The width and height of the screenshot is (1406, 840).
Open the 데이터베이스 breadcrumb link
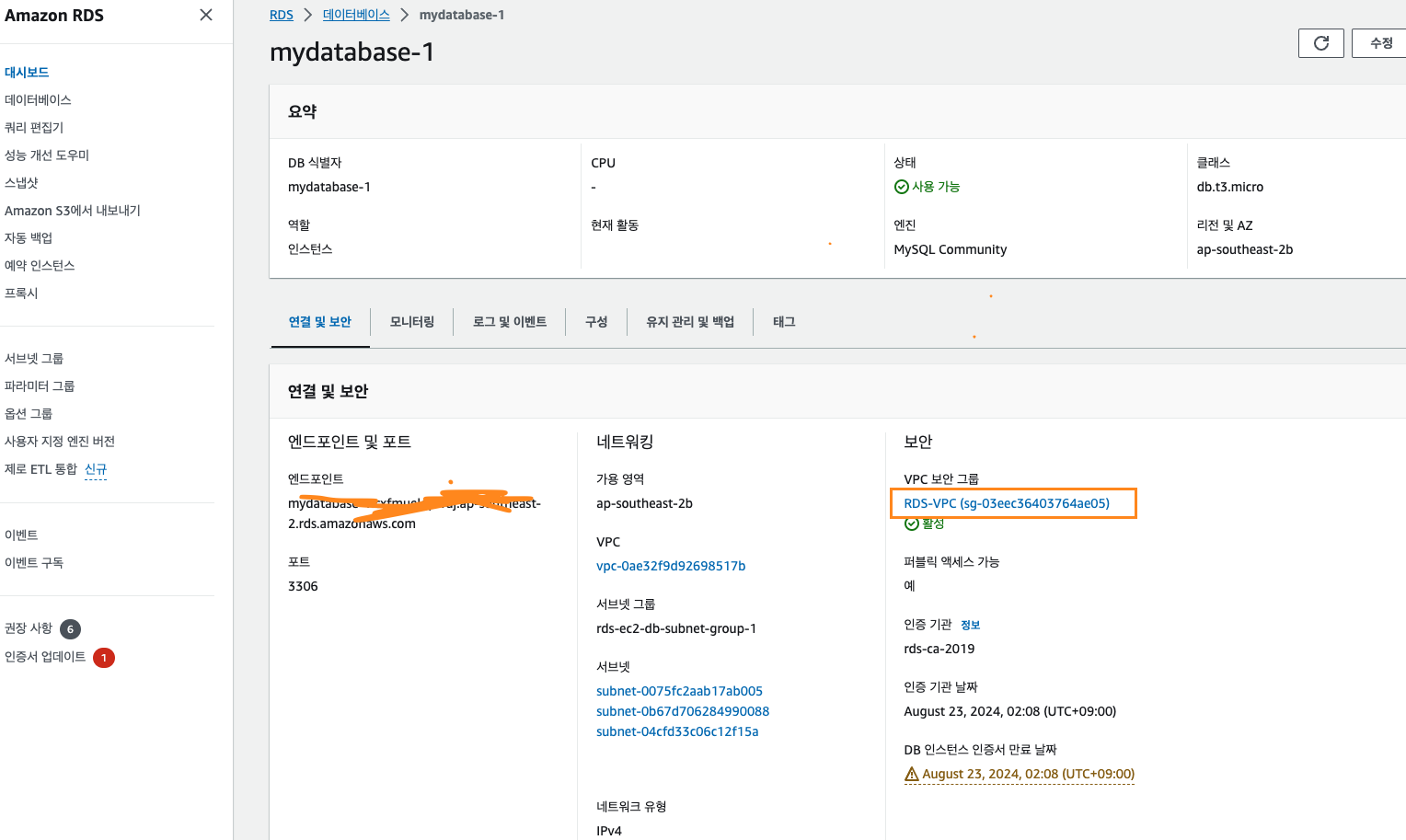[356, 15]
